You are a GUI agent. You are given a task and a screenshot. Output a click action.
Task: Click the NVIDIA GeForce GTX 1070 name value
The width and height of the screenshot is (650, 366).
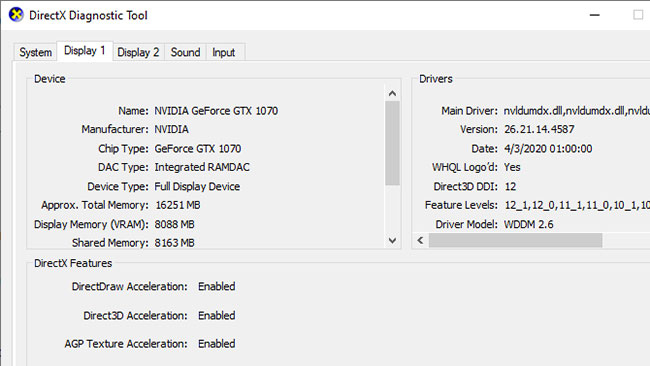tap(216, 111)
